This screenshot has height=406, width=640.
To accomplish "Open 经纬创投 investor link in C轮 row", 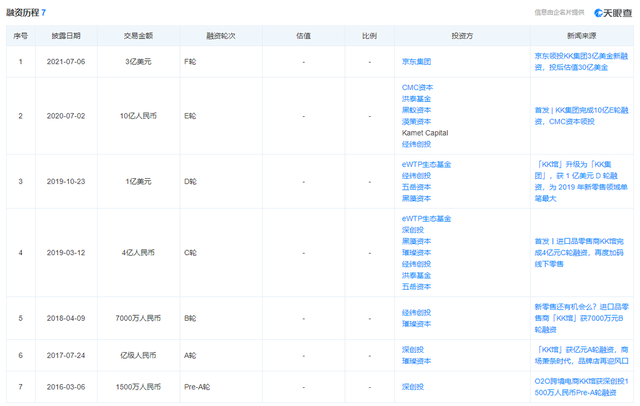I will coord(416,264).
